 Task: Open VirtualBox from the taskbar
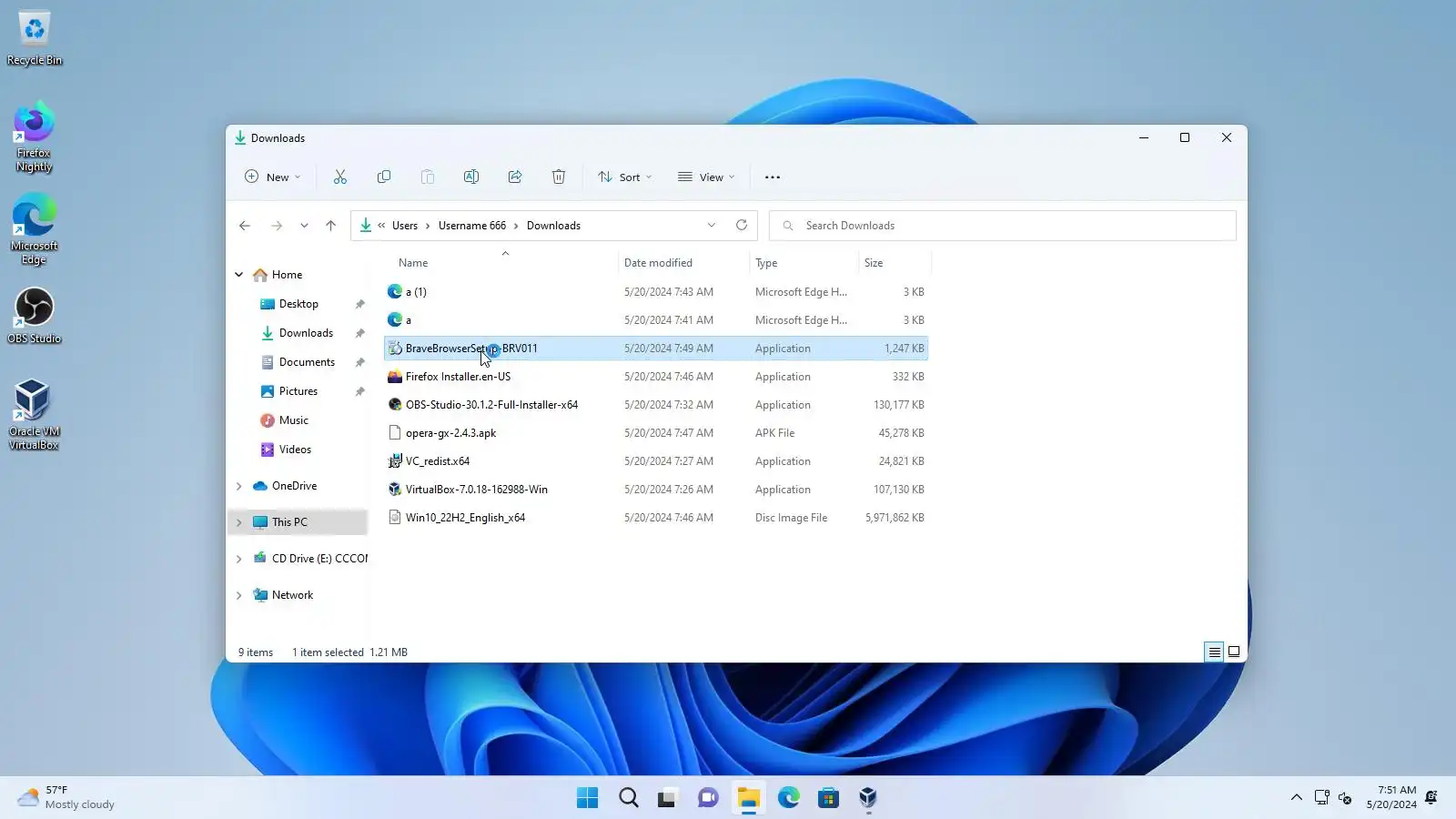coord(868,798)
